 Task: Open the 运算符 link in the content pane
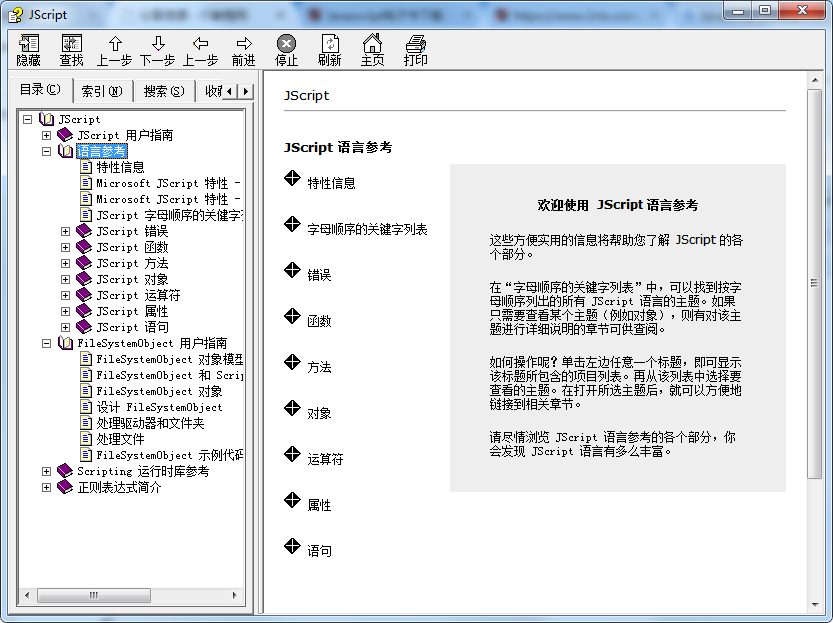click(325, 459)
